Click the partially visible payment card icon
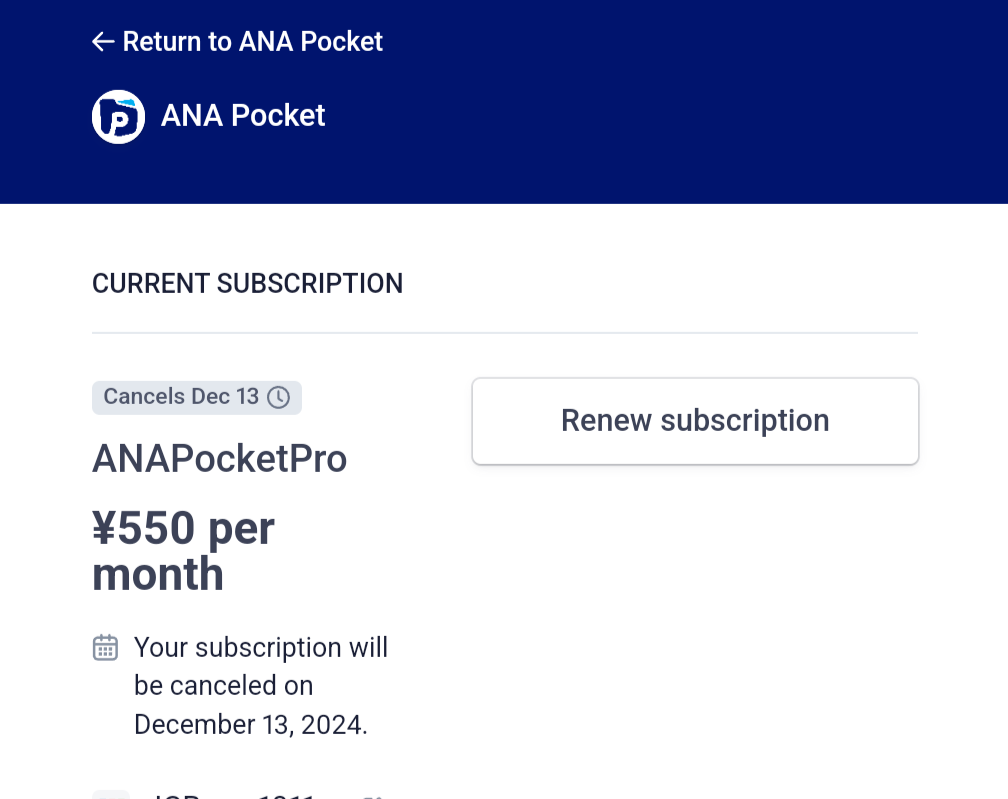1008x799 pixels. (x=111, y=795)
